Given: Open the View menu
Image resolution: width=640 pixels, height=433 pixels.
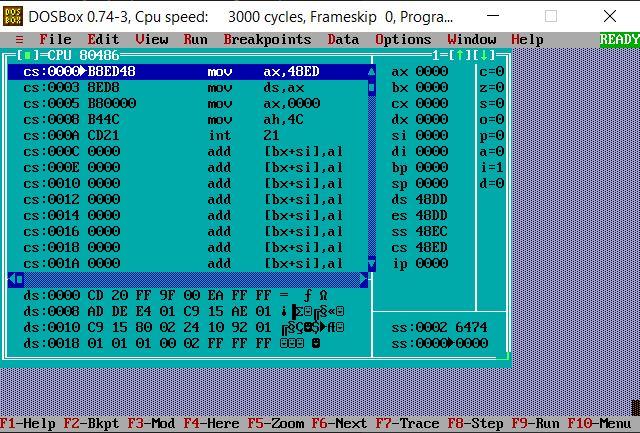Looking at the screenshot, I should 151,40.
